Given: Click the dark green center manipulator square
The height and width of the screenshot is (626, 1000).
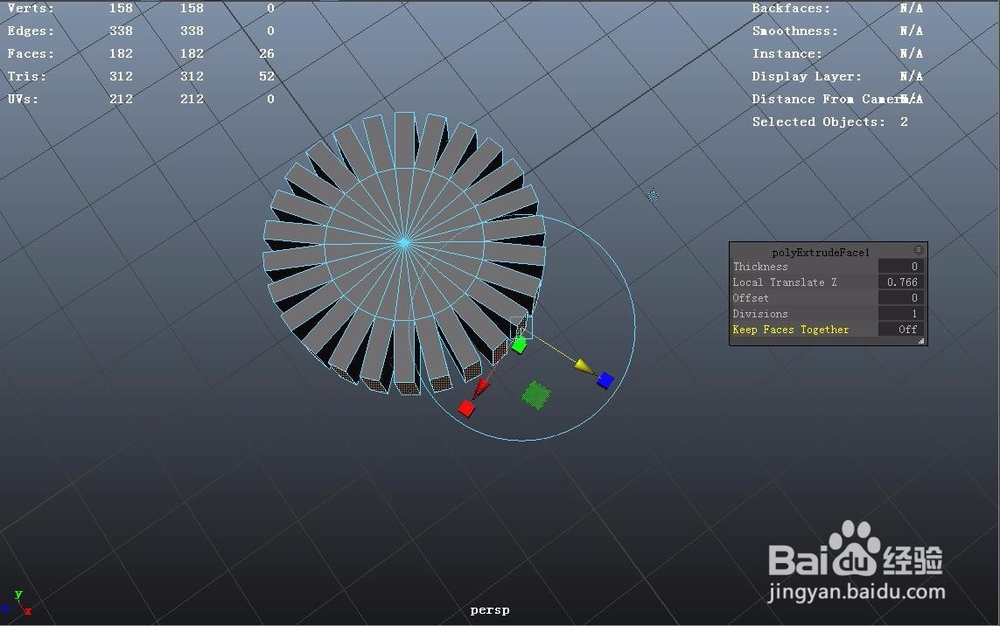Looking at the screenshot, I should (536, 395).
